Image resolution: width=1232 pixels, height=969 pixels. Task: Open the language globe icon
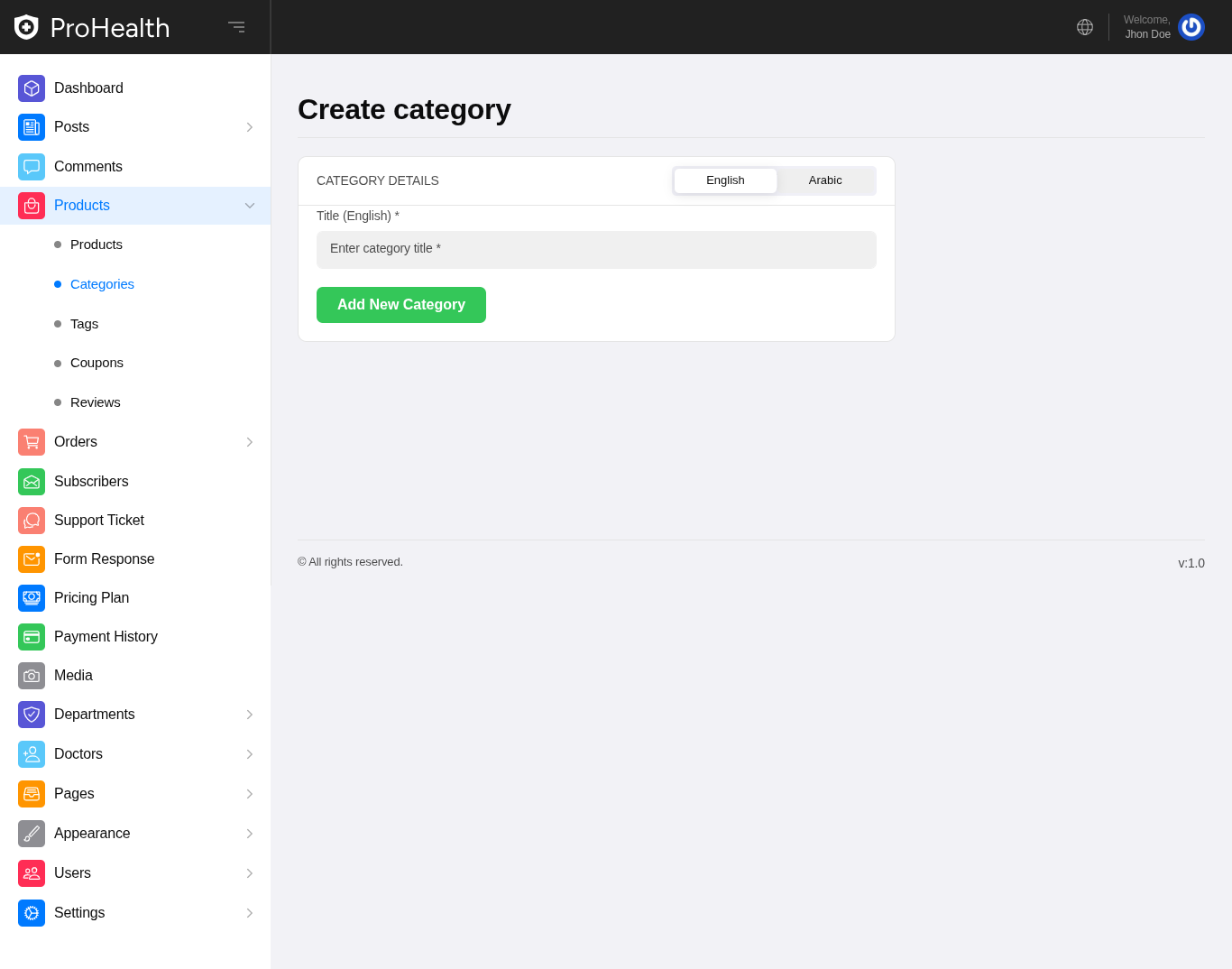coord(1085,27)
